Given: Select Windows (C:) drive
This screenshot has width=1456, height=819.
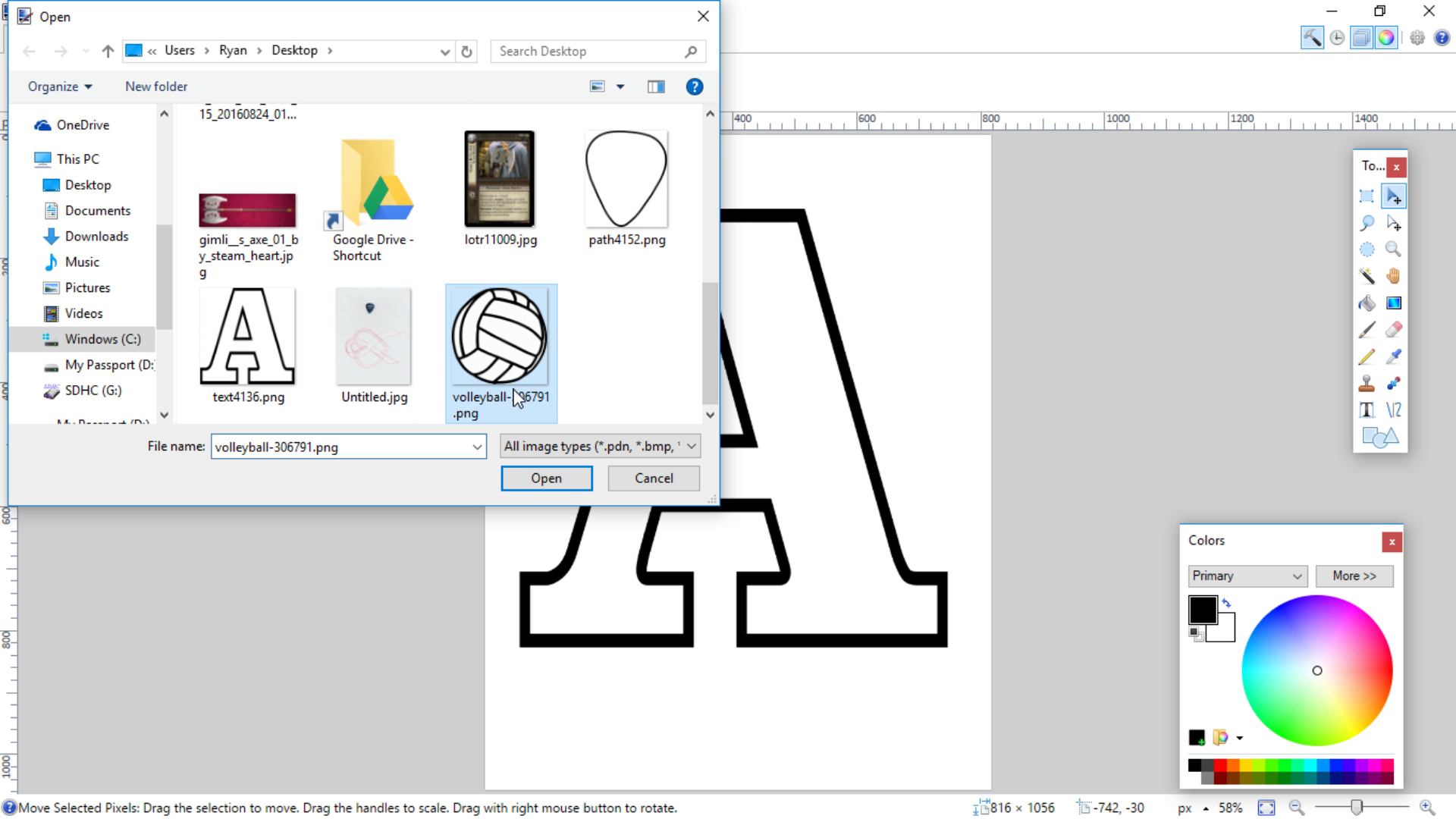Looking at the screenshot, I should tap(102, 339).
